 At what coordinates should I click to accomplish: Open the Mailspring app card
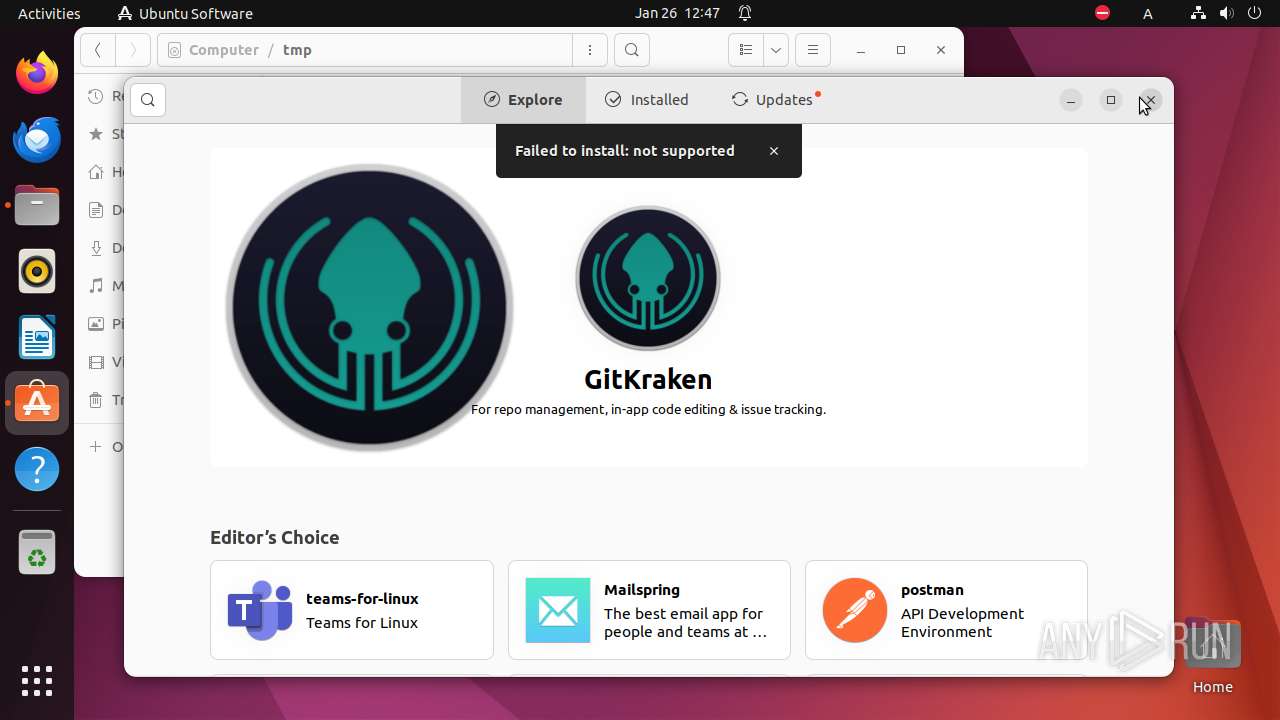click(x=649, y=610)
